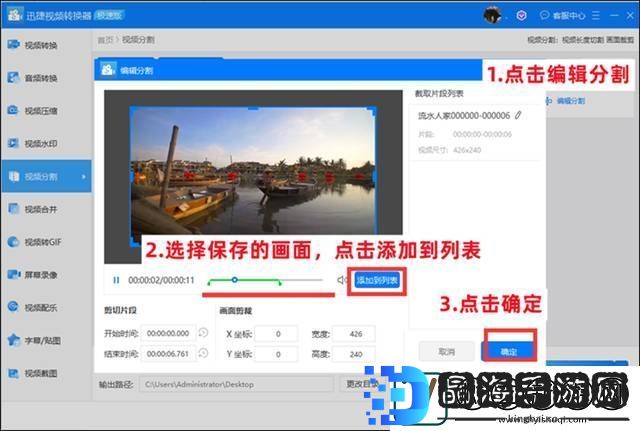Open 音频转换 in the sidebar
This screenshot has width=640, height=431.
pos(41,78)
